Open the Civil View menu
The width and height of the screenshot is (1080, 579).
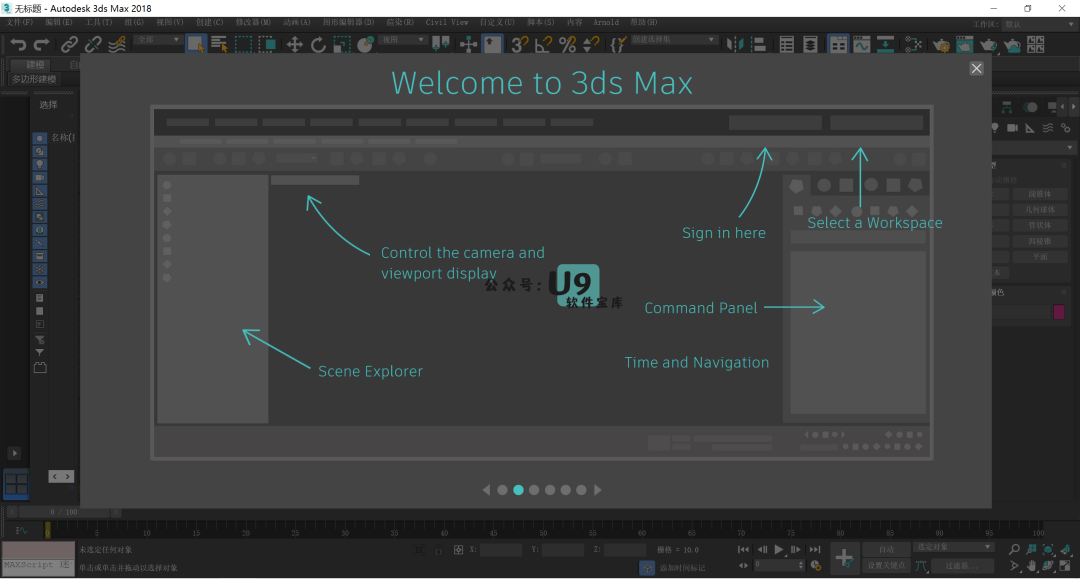(446, 22)
